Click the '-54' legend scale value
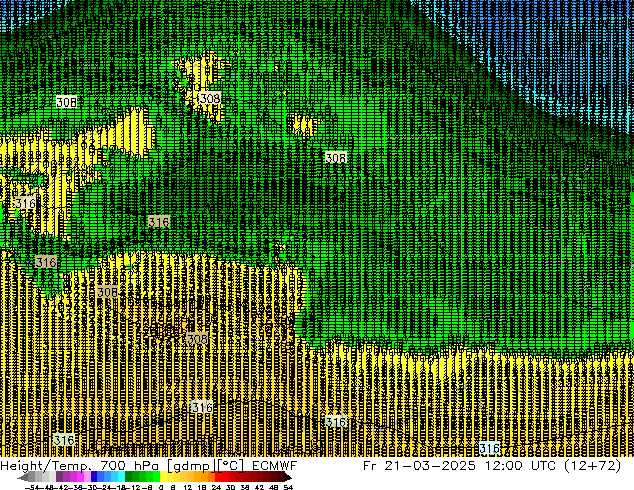This screenshot has height=490, width=634. pos(32,487)
